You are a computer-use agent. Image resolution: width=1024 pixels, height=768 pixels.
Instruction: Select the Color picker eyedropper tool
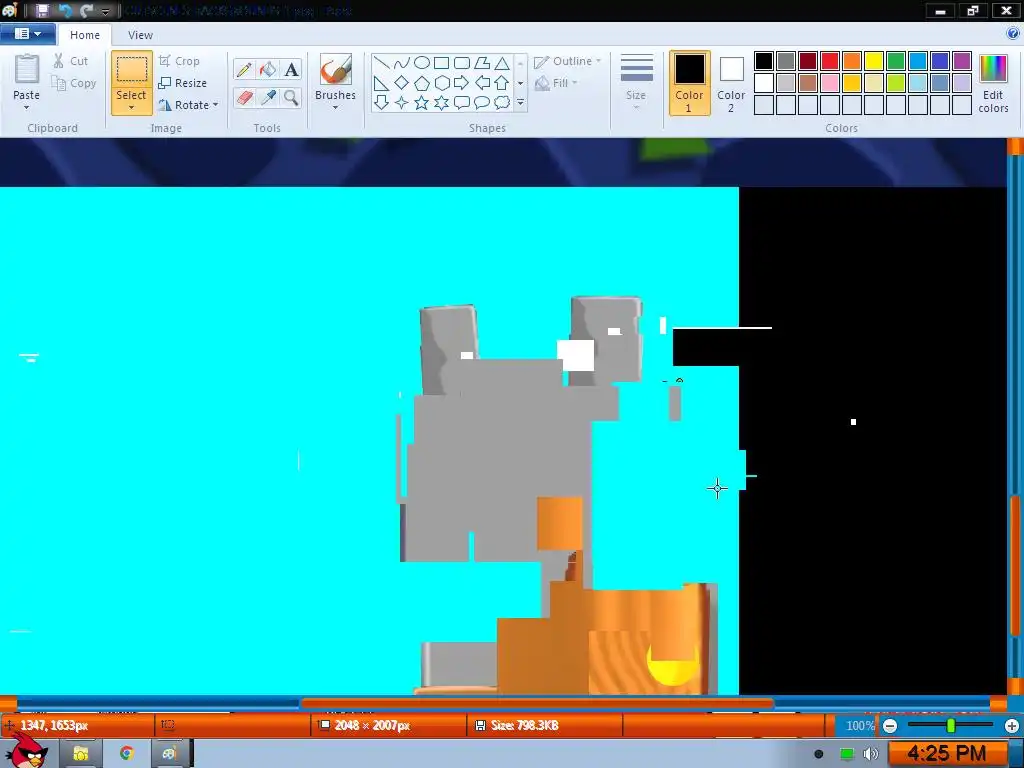pos(268,98)
